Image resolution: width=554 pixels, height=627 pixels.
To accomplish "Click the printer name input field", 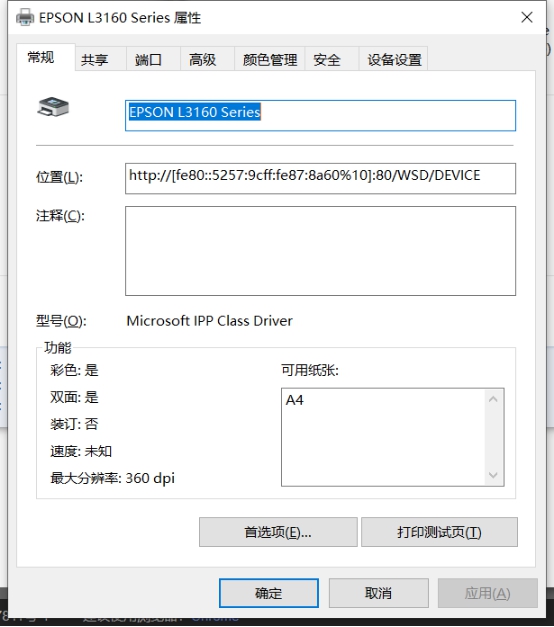I will [x=320, y=116].
